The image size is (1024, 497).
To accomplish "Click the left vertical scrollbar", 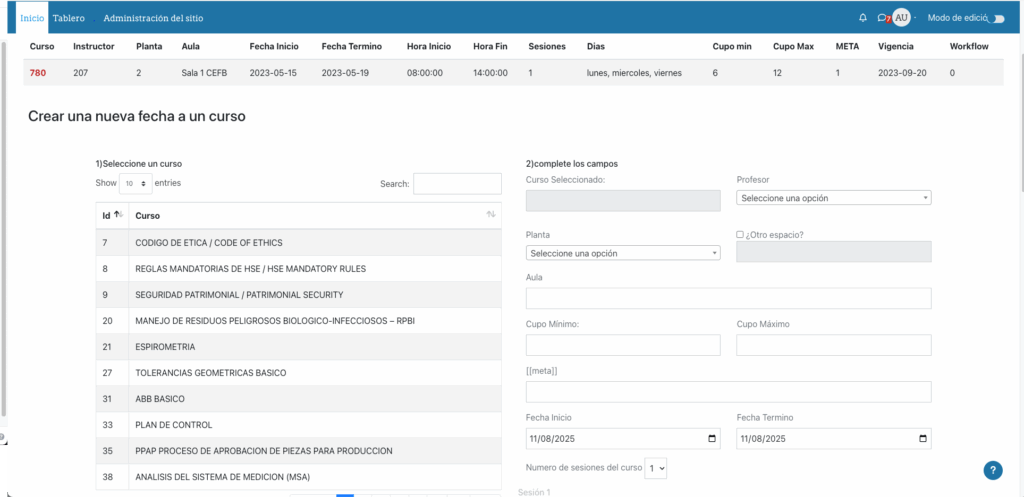I will point(3,229).
